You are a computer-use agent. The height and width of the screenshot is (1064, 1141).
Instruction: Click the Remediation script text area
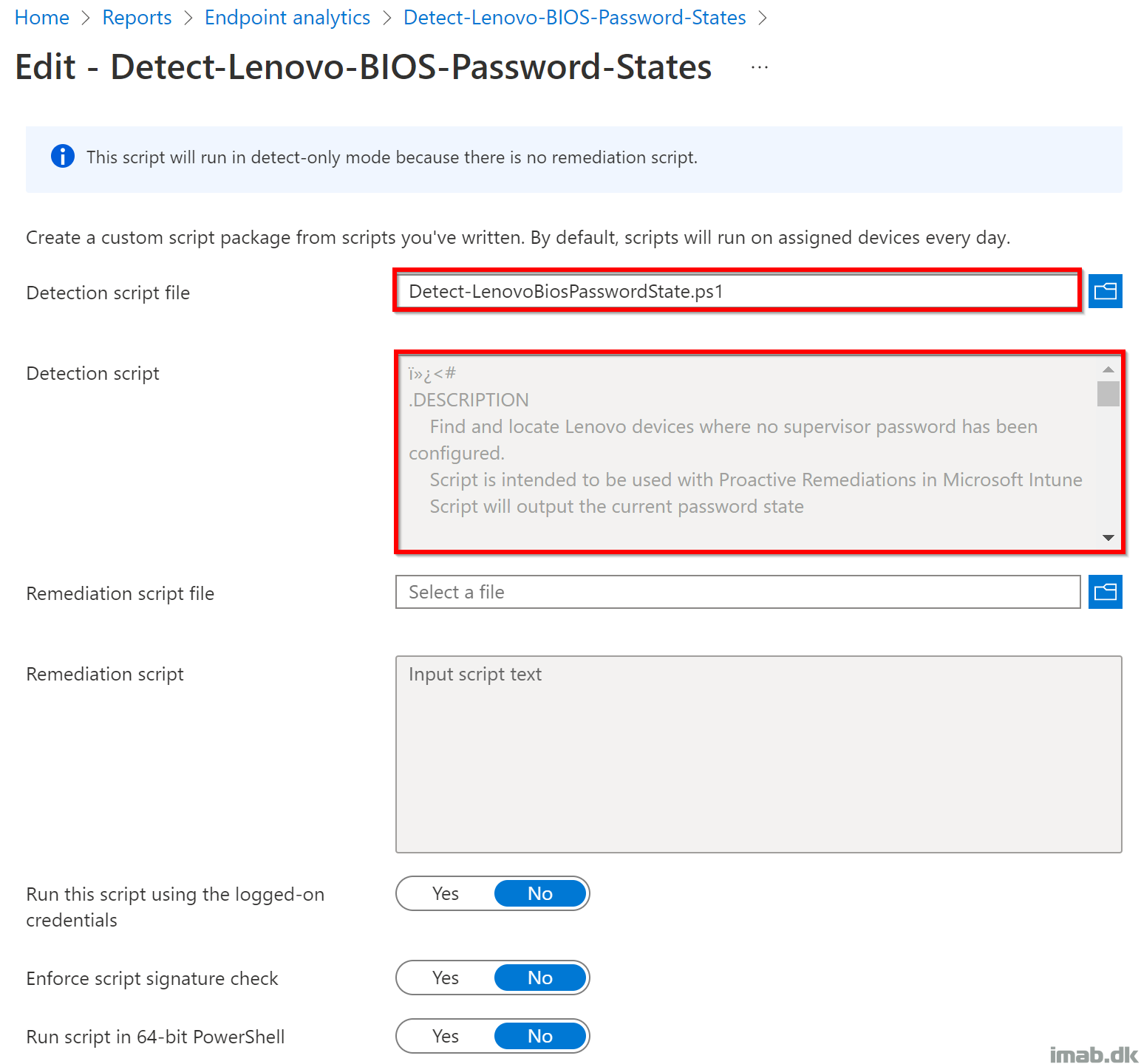coord(758,754)
